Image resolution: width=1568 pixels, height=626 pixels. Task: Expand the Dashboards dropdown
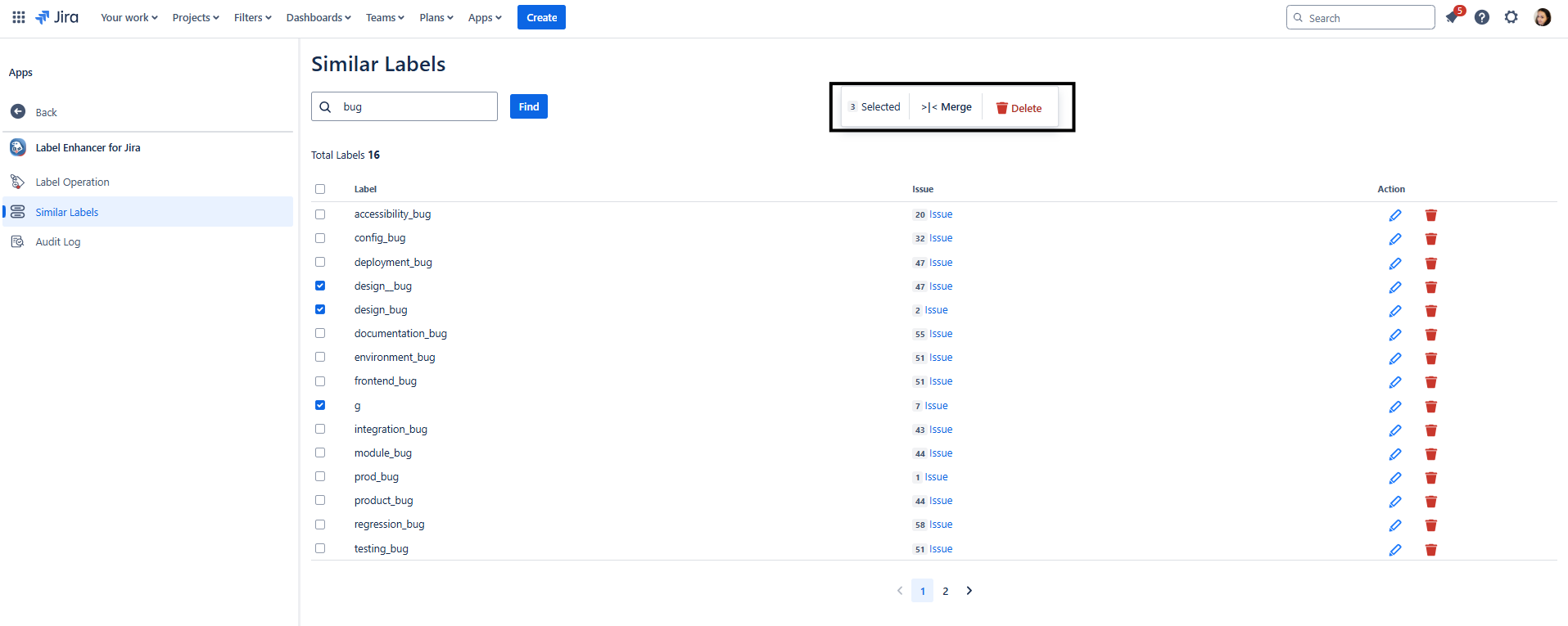pyautogui.click(x=319, y=17)
